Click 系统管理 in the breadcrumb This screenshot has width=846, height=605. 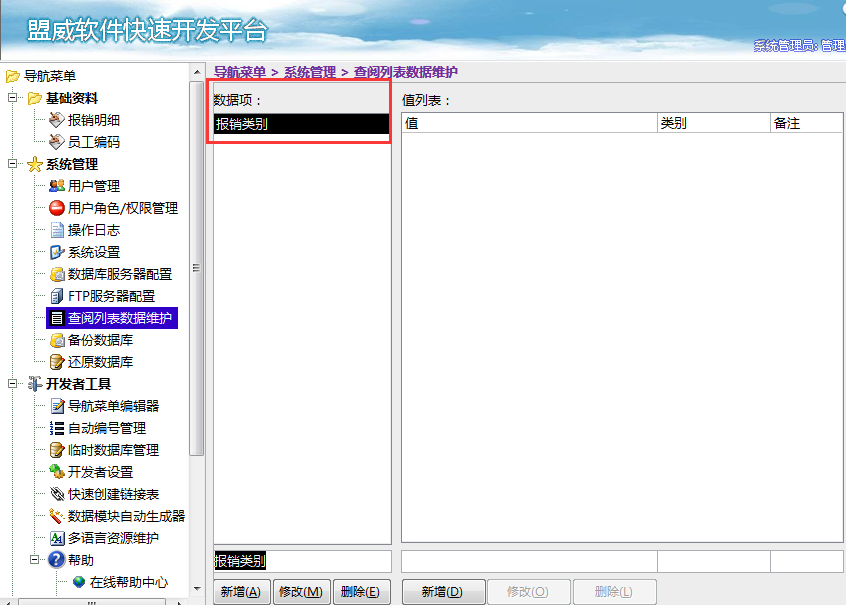(310, 72)
